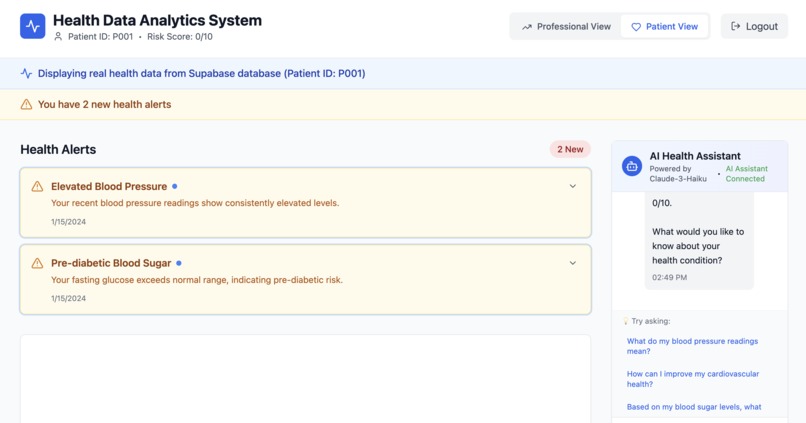This screenshot has width=806, height=423.
Task: Click the blue unread dot on Pre-diabetic Blood Sugar
Action: pos(179,263)
